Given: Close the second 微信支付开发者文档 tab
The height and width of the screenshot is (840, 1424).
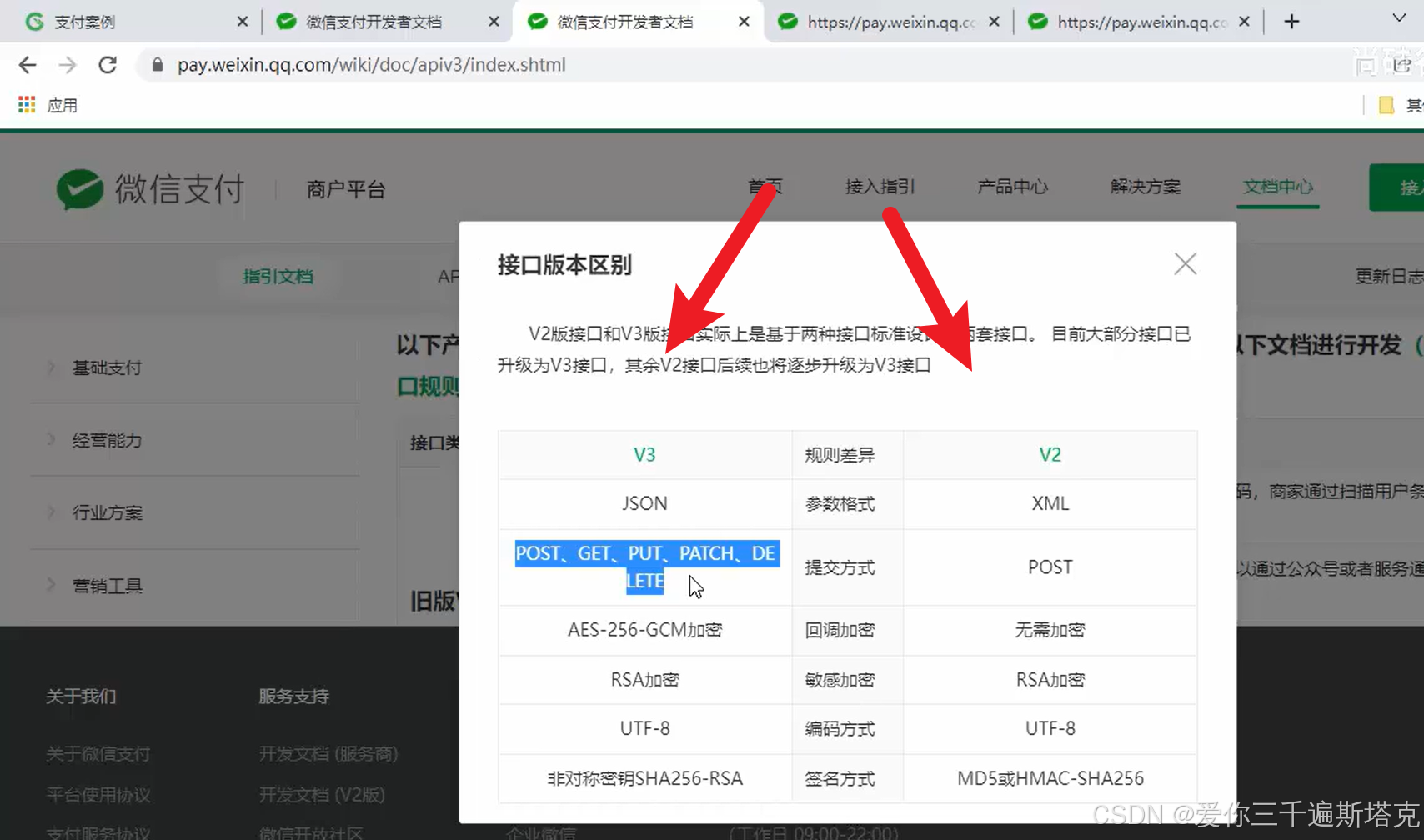Looking at the screenshot, I should 494,22.
